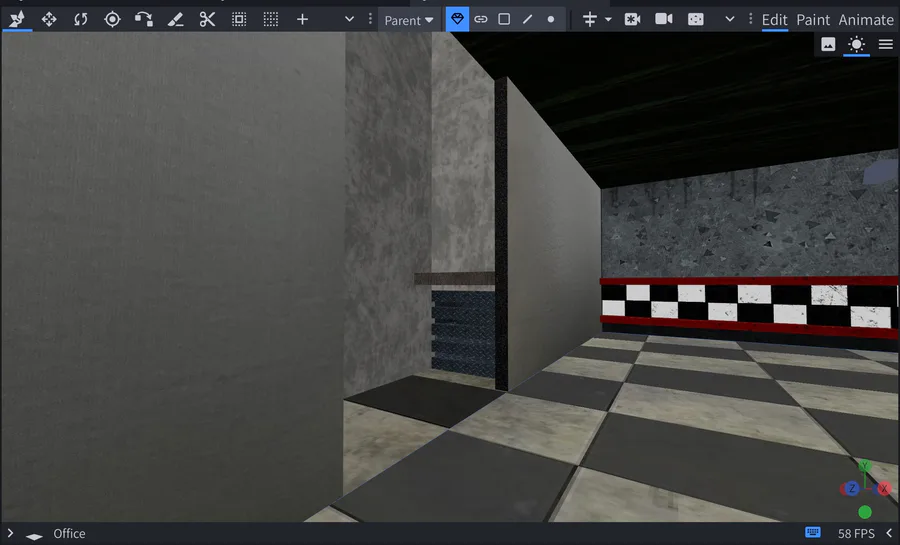The height and width of the screenshot is (545, 900).
Task: Expand the left sidebar arrow
Action: 10,534
